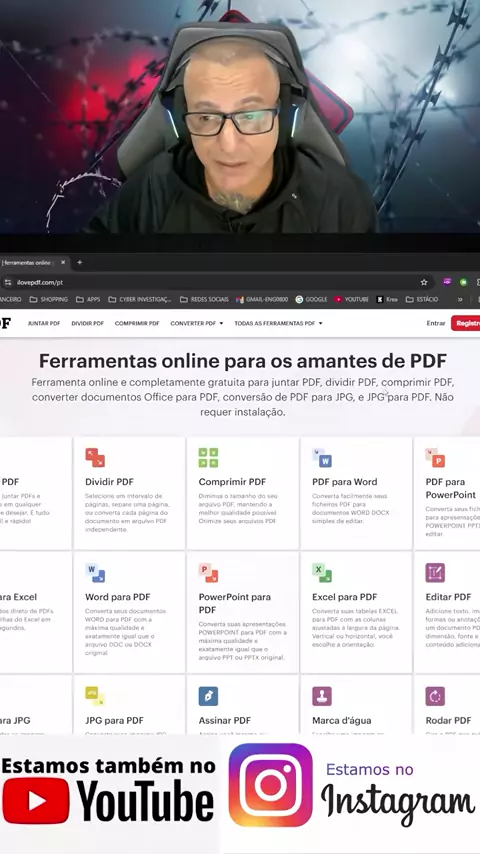Viewport: 480px width, 854px height.
Task: Select the Comprimir PDF green icon
Action: coord(208,458)
